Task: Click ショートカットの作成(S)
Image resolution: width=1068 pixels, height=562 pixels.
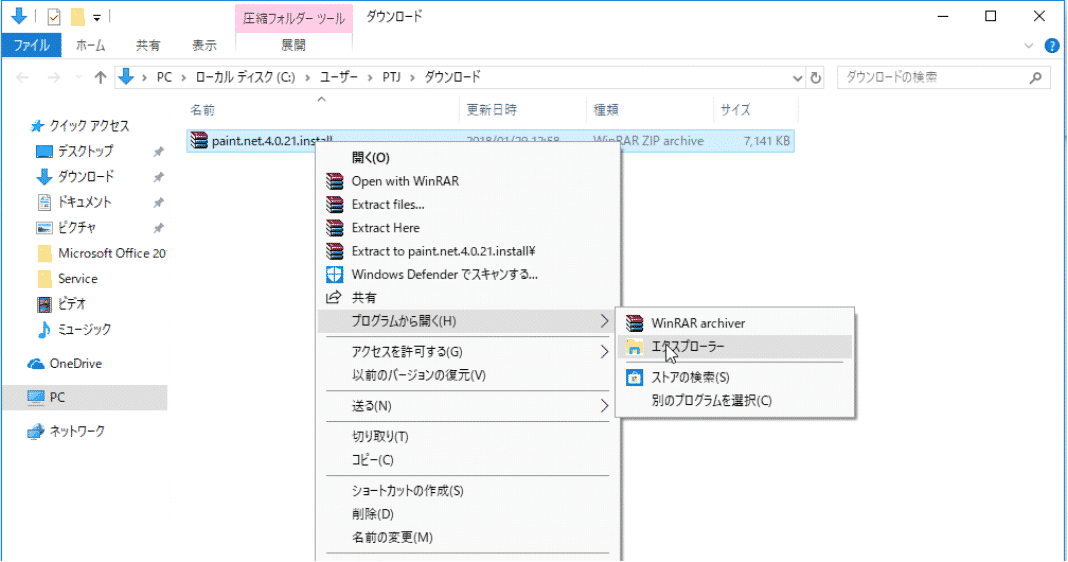Action: (x=407, y=490)
